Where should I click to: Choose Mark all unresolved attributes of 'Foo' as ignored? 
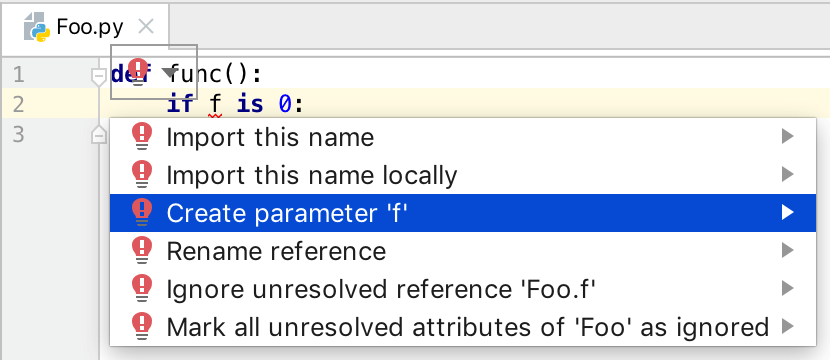[x=463, y=327]
